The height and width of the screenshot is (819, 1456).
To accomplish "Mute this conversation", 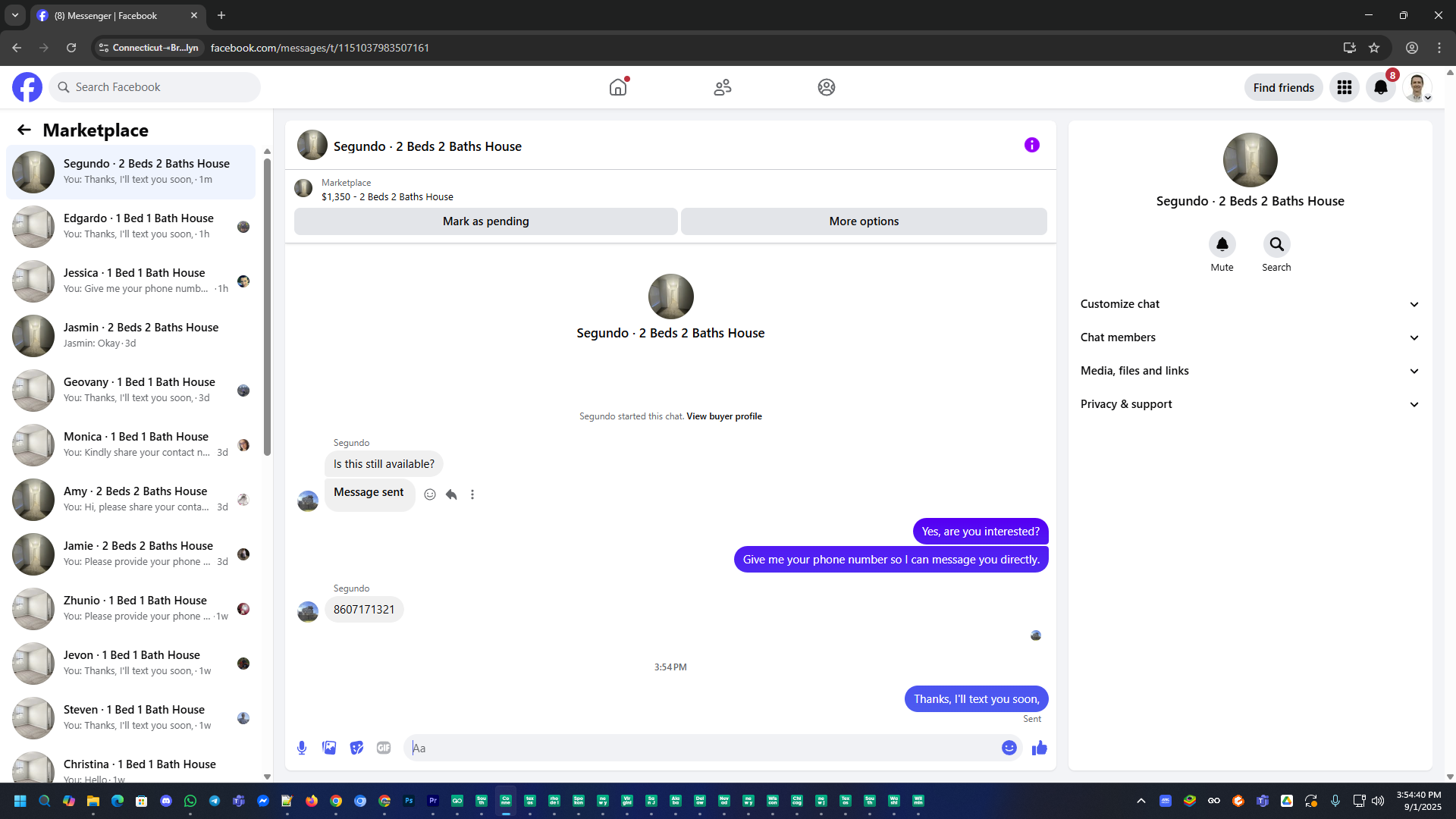I will pyautogui.click(x=1222, y=245).
